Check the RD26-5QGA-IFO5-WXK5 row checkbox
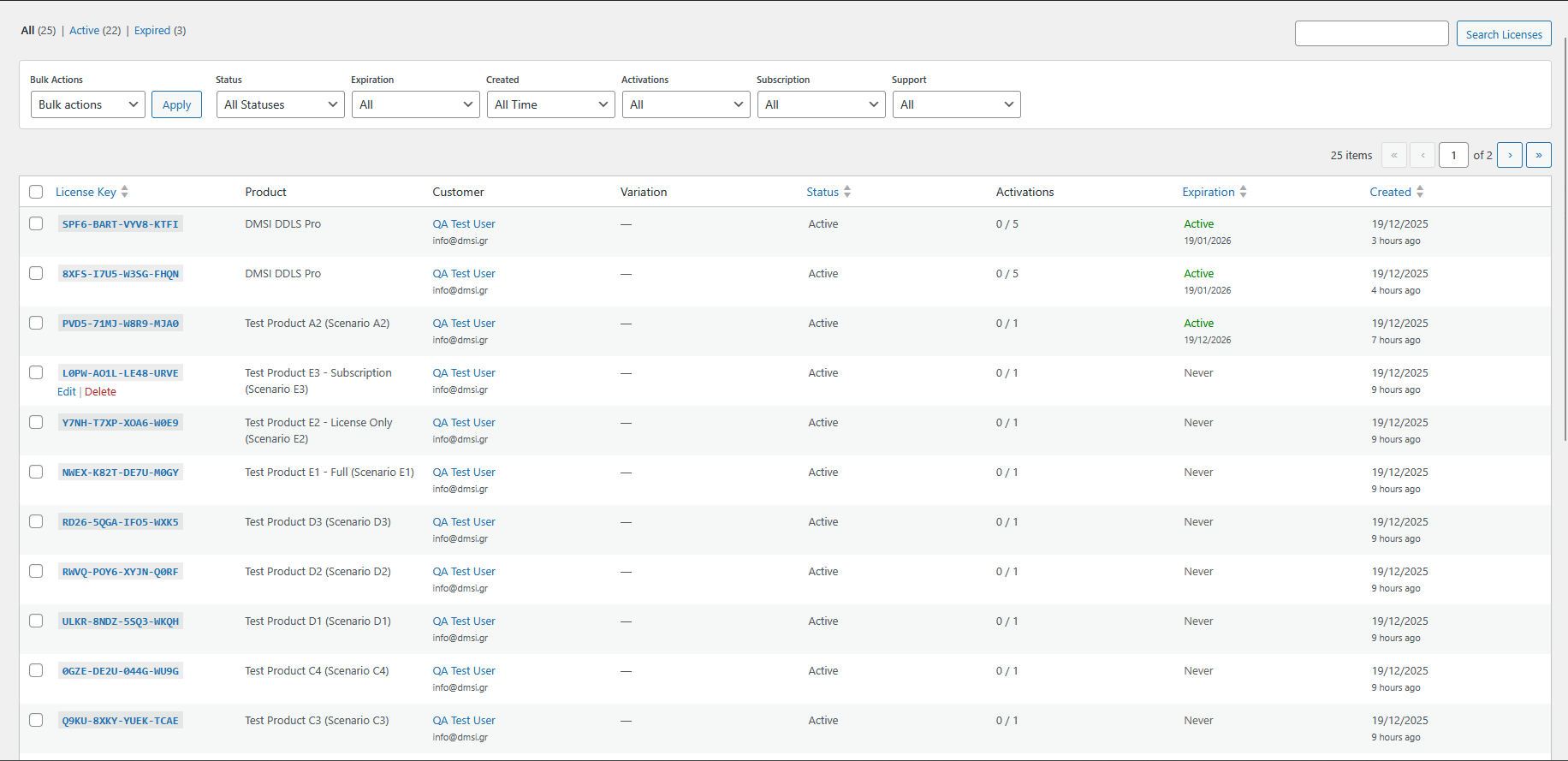The height and width of the screenshot is (761, 1568). [36, 521]
